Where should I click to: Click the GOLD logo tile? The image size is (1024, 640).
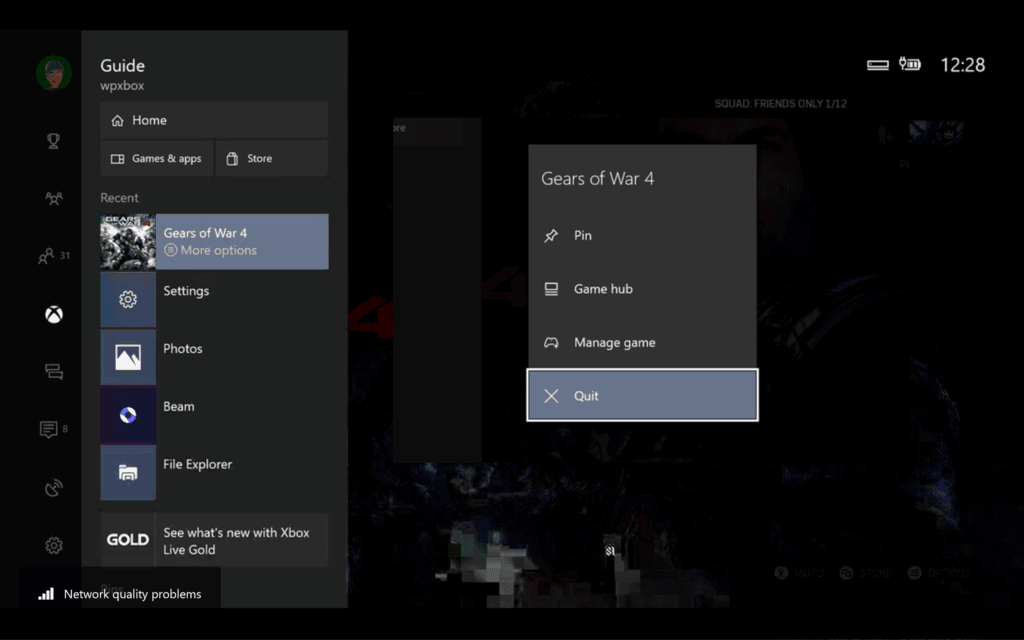pyautogui.click(x=128, y=540)
